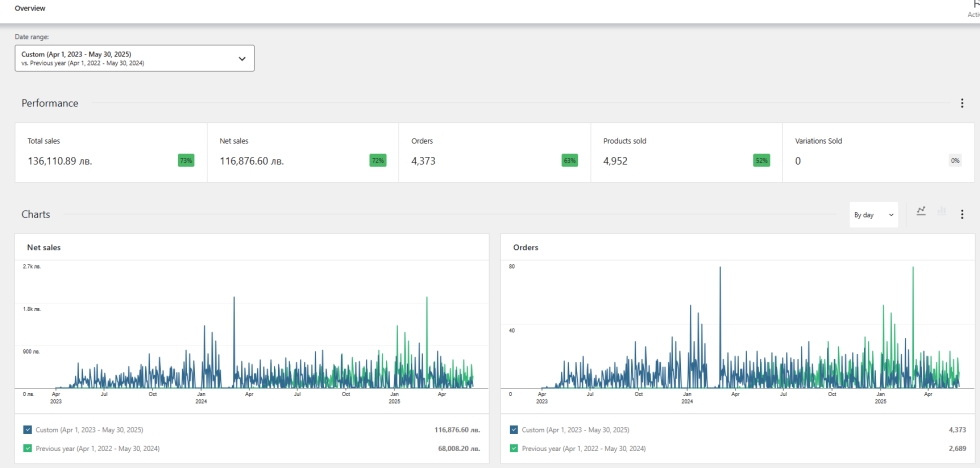Switch charts to line chart view
Image resolution: width=980 pixels, height=468 pixels.
(x=921, y=211)
